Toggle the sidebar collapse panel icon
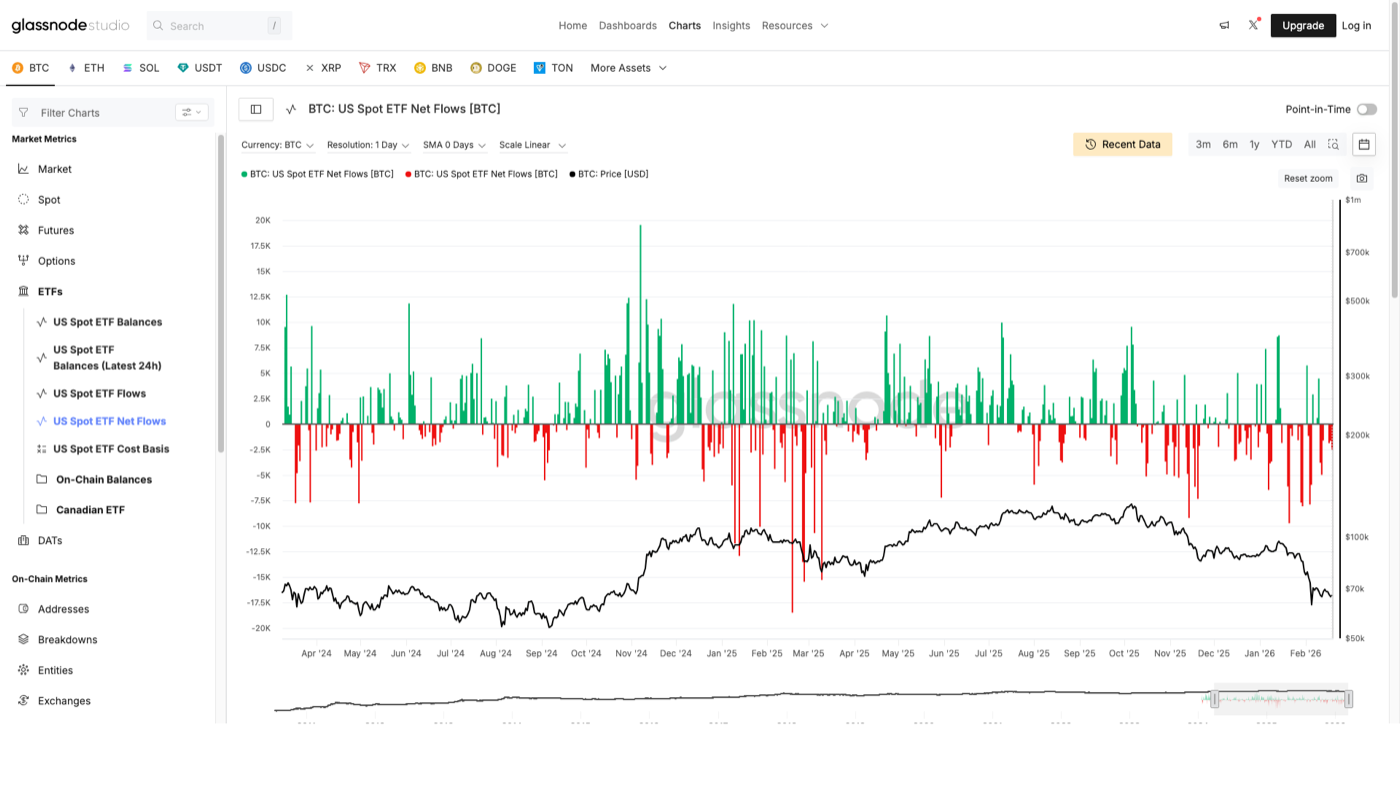This screenshot has height=787, width=1400. 255,108
